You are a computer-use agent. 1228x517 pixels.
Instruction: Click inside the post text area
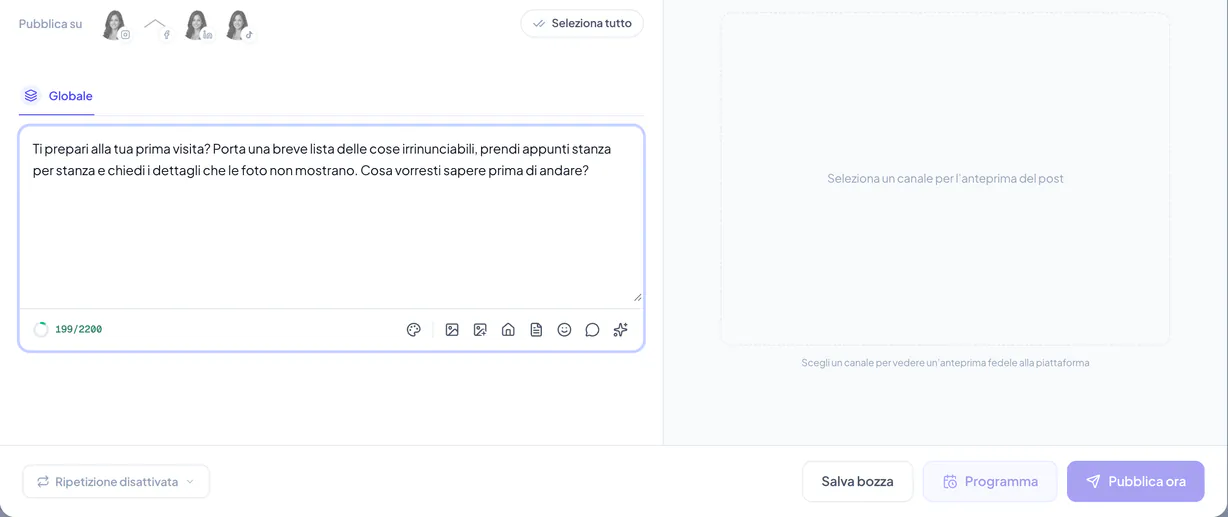tap(331, 217)
